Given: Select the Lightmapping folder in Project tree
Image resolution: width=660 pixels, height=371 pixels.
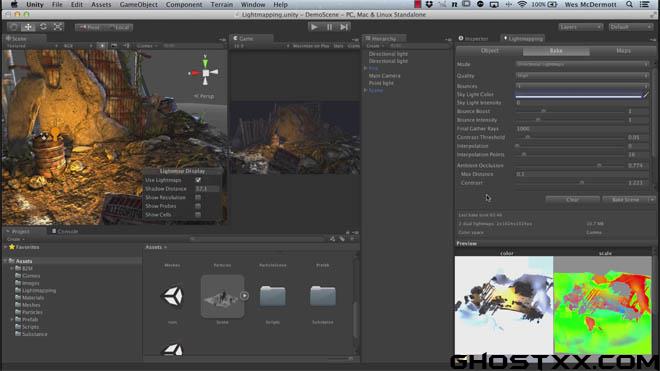Looking at the screenshot, I should tap(35, 291).
